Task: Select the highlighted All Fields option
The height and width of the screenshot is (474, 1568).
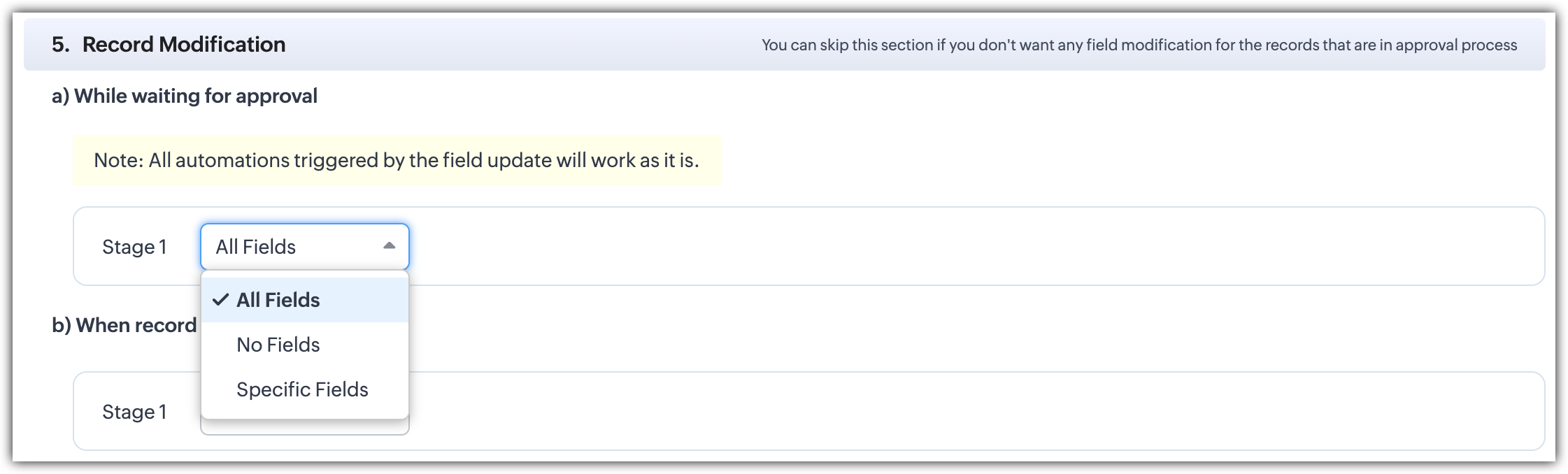Action: 278,300
